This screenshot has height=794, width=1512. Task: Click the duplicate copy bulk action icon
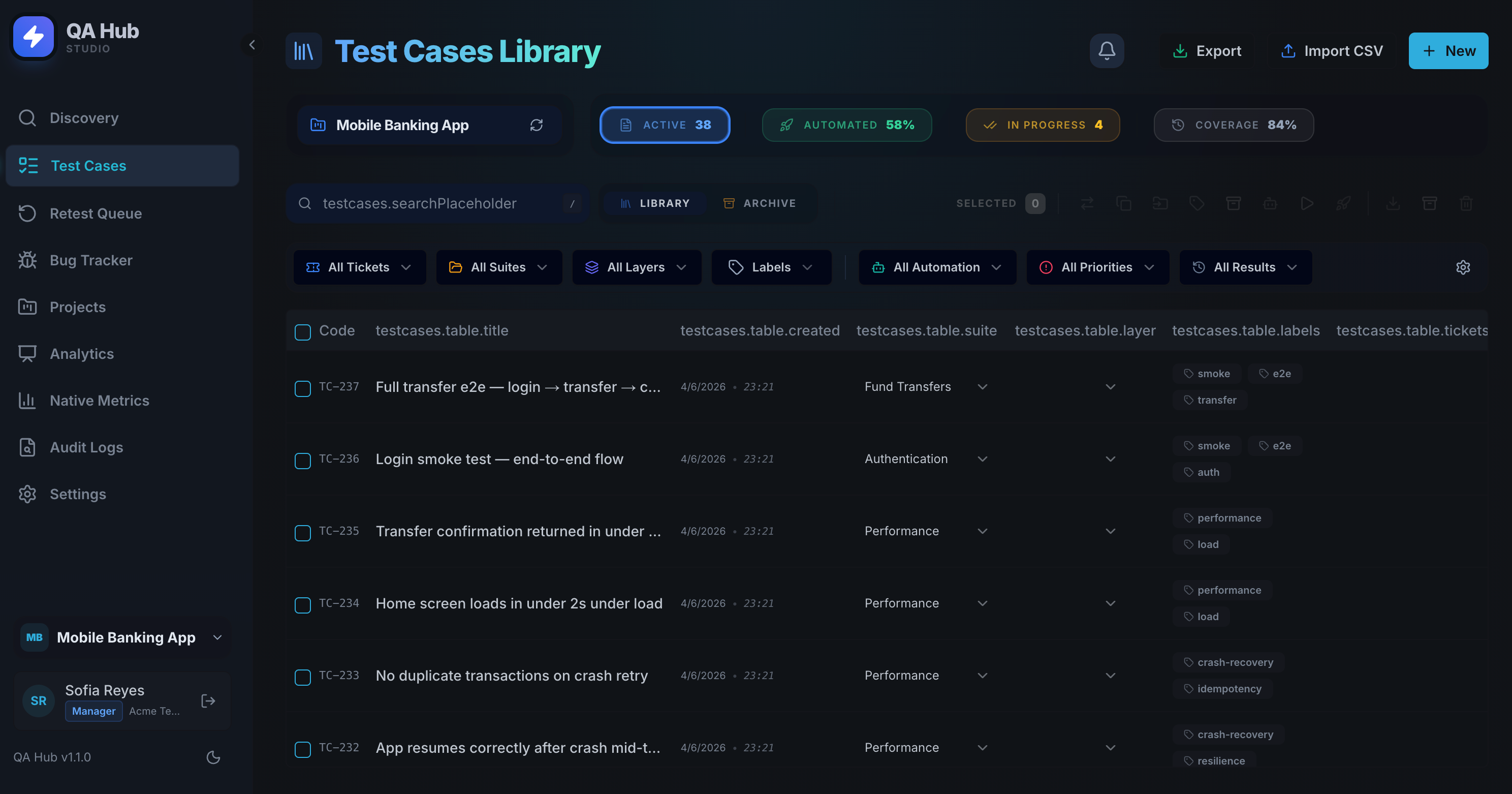coord(1123,203)
